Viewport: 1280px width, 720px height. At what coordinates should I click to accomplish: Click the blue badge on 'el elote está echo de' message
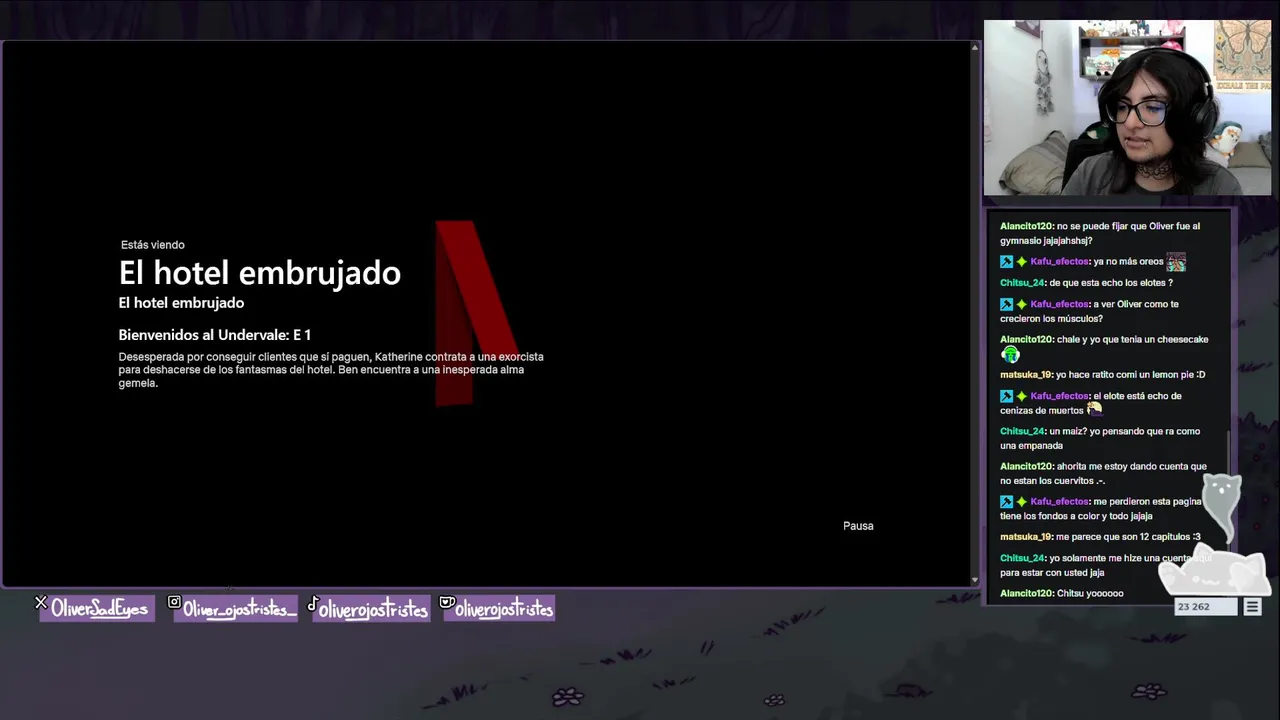(1006, 396)
